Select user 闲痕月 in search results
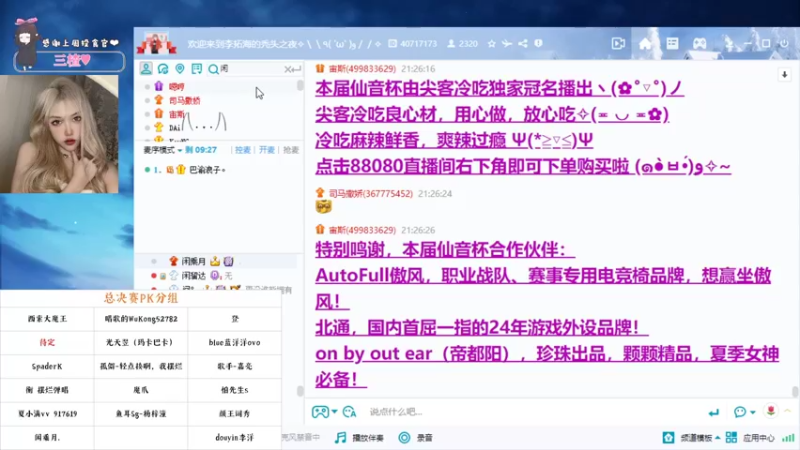This screenshot has height=450, width=800. [x=193, y=261]
